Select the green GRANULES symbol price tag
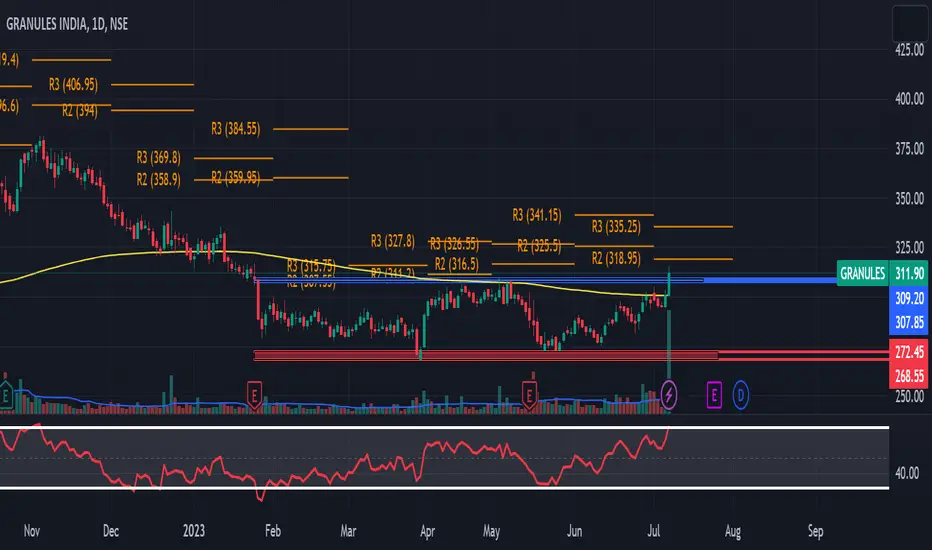 (x=862, y=273)
